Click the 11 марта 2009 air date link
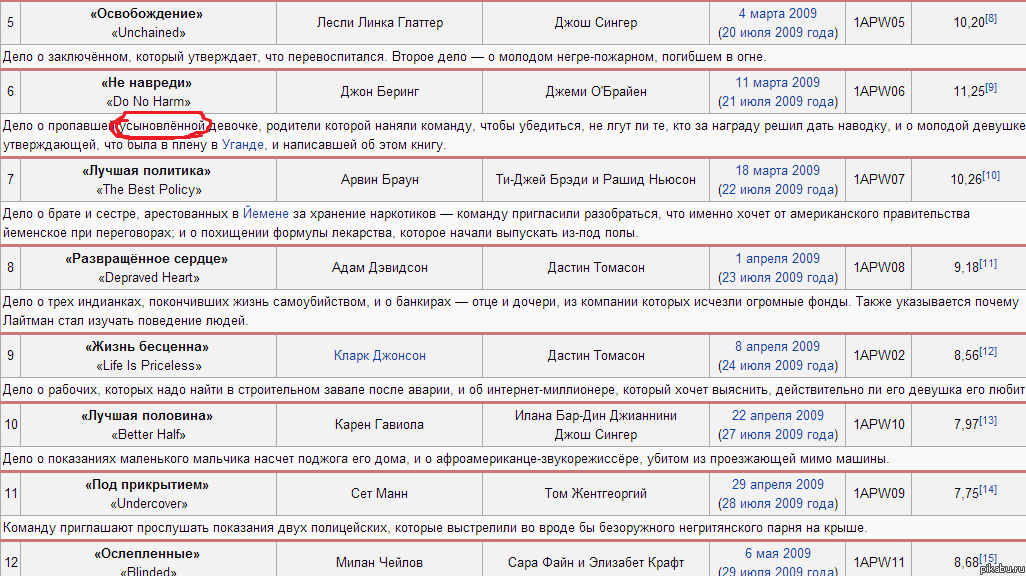The width and height of the screenshot is (1026, 576). pos(777,83)
